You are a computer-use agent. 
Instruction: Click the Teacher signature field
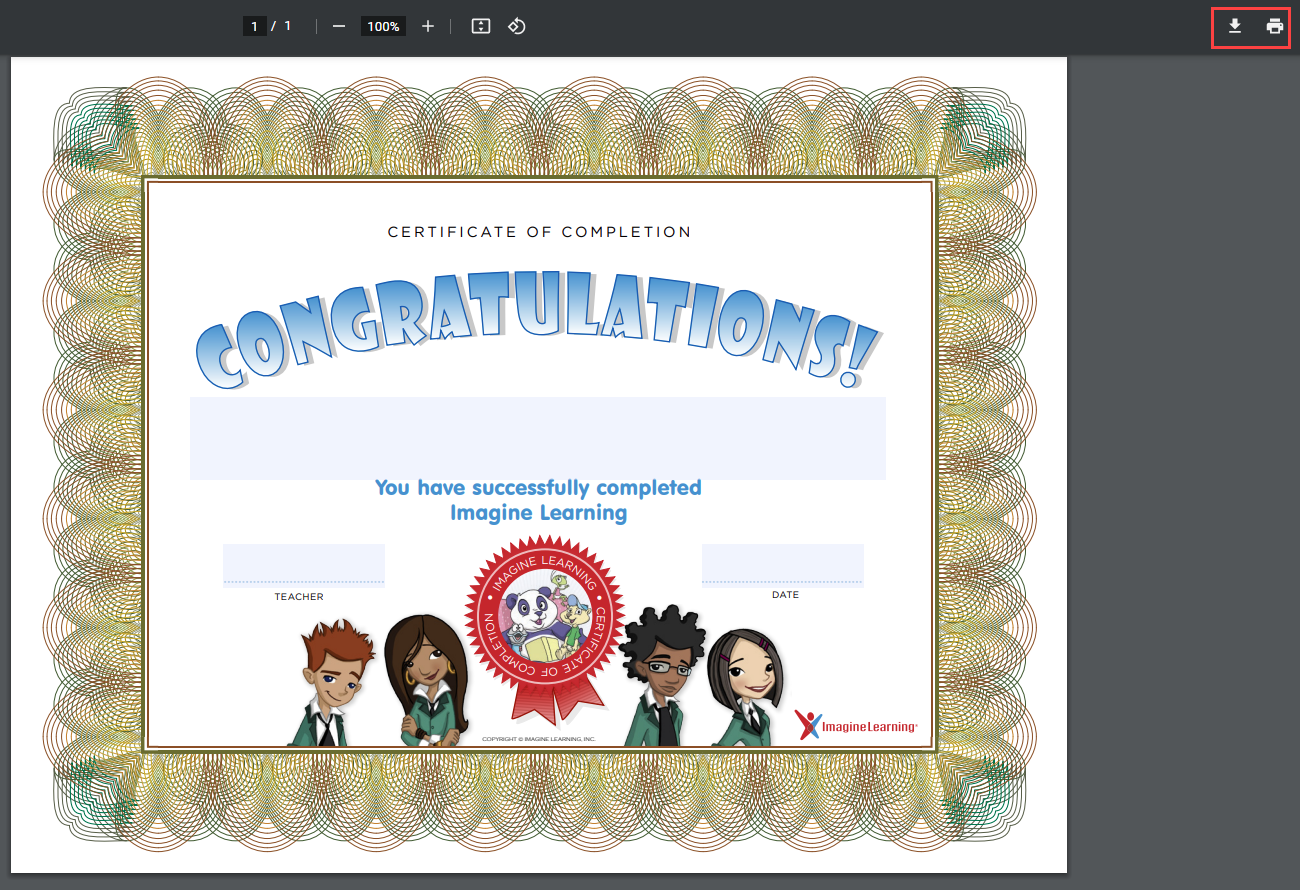(303, 564)
